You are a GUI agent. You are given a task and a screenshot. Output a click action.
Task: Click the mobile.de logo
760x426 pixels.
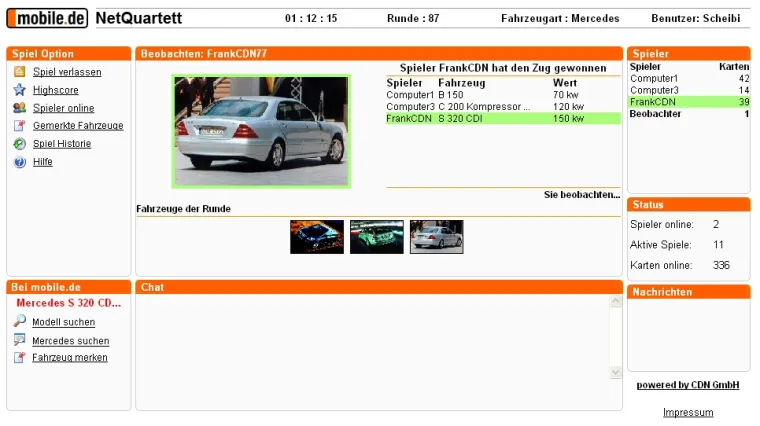[x=47, y=18]
